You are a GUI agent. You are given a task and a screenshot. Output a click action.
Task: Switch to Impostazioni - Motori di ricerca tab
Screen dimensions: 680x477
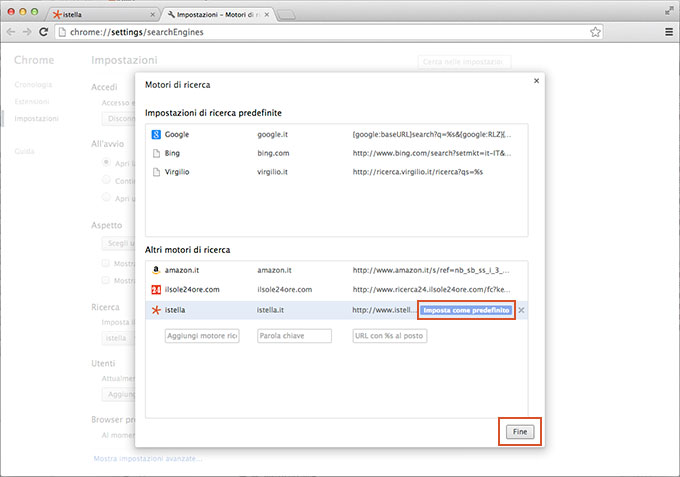[218, 14]
